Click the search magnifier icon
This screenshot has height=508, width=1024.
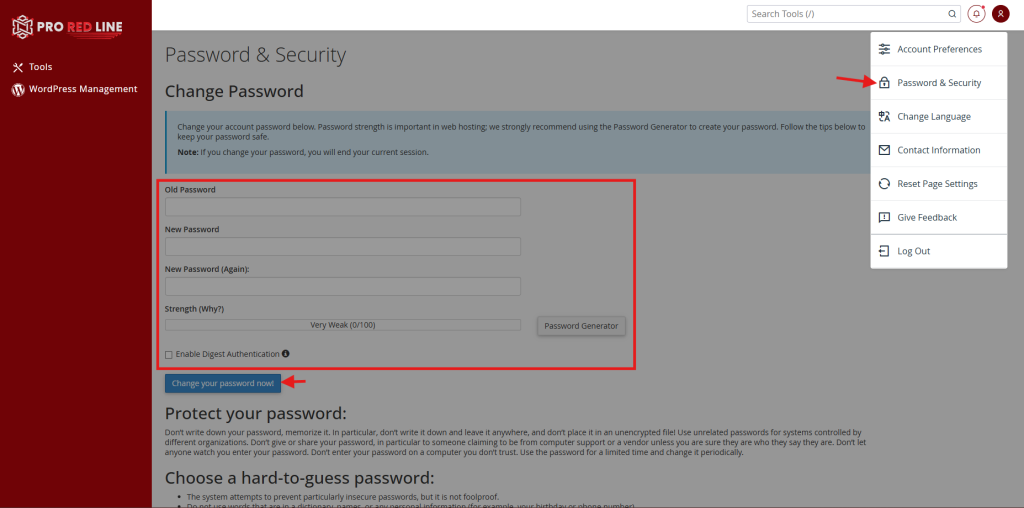pyautogui.click(x=952, y=14)
